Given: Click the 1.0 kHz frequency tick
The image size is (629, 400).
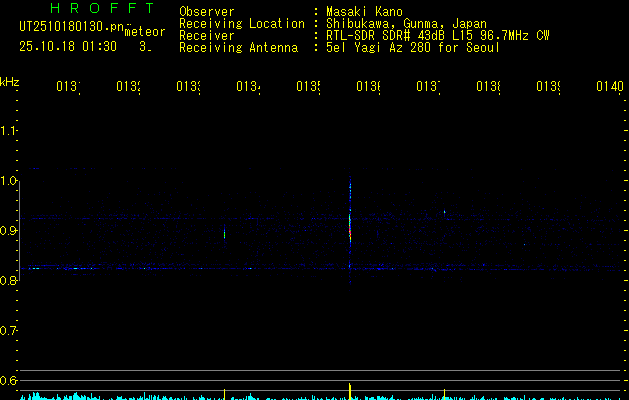Looking at the screenshot, I should 9,181.
